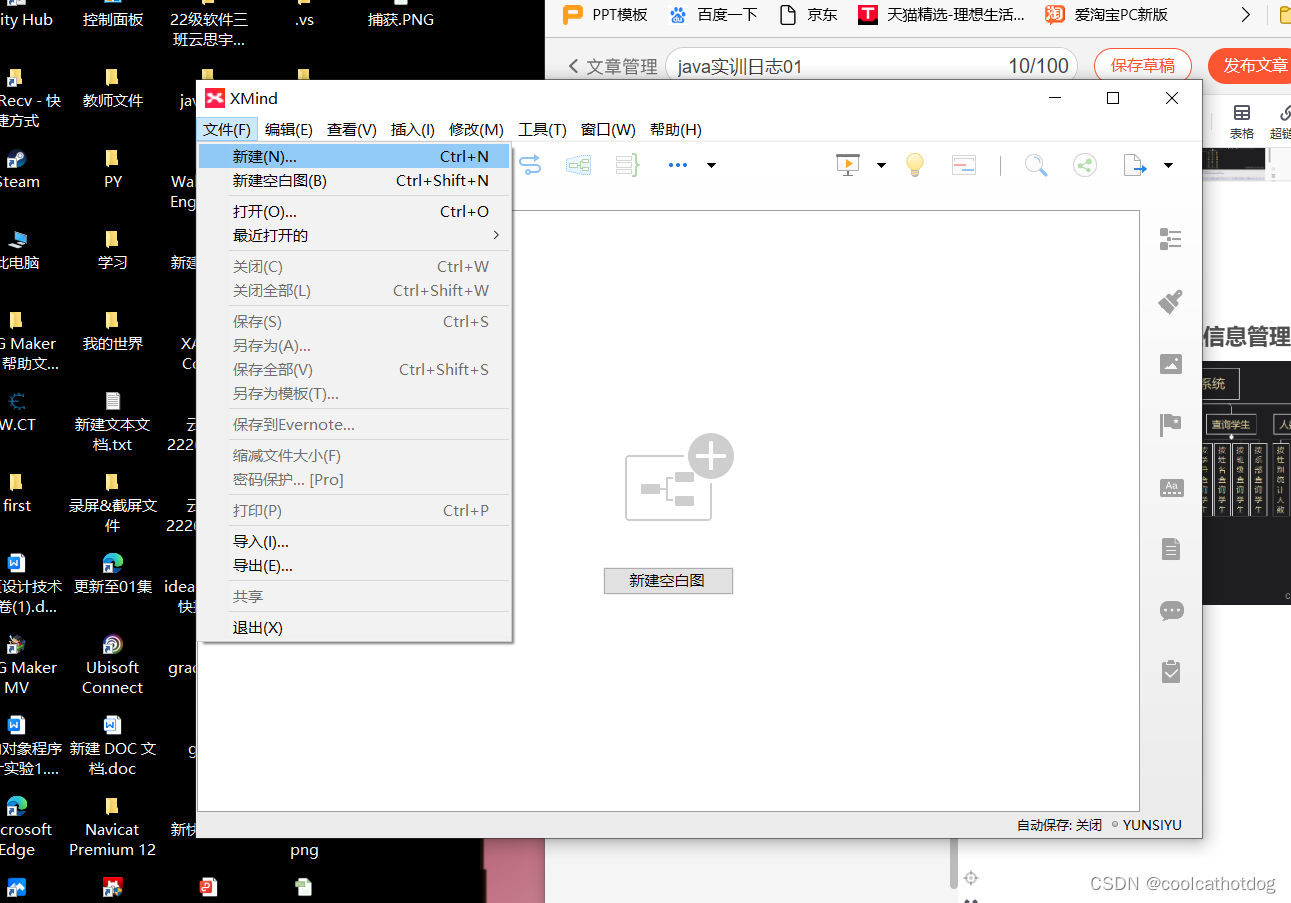Image resolution: width=1291 pixels, height=903 pixels.
Task: Choose 打开(O)... from the File menu
Action: [354, 211]
